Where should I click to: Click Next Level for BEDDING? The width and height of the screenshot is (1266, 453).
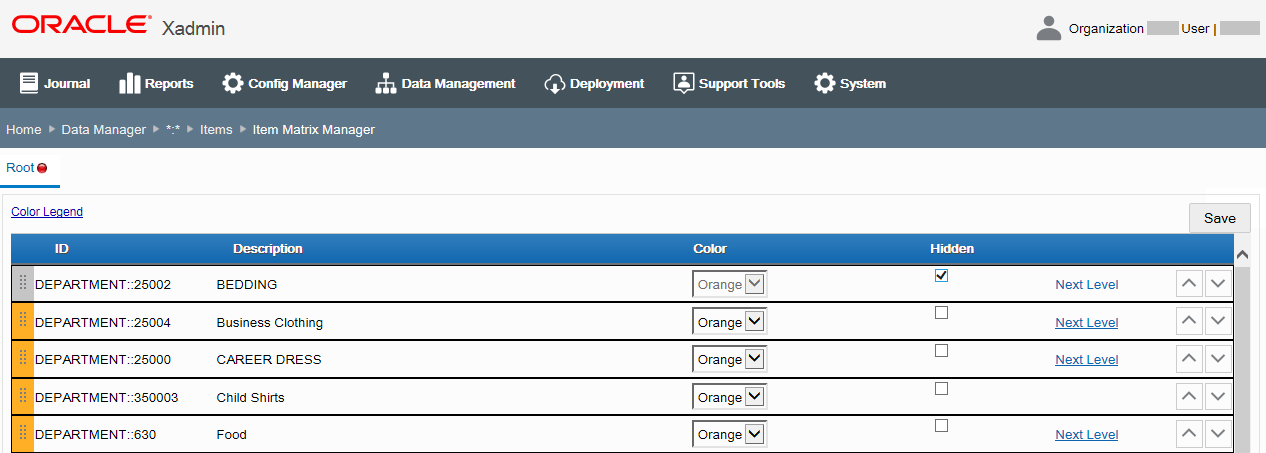pos(1087,284)
